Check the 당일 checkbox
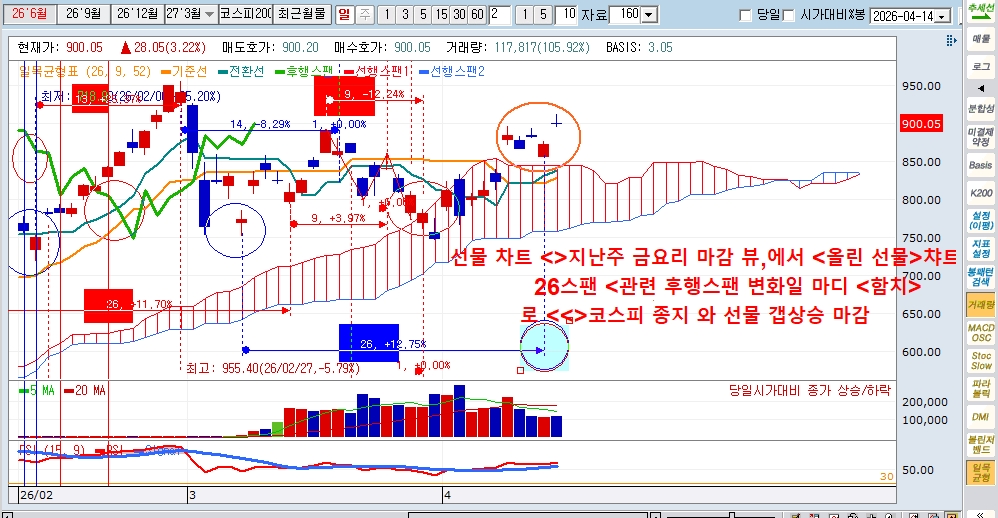 (x=745, y=15)
